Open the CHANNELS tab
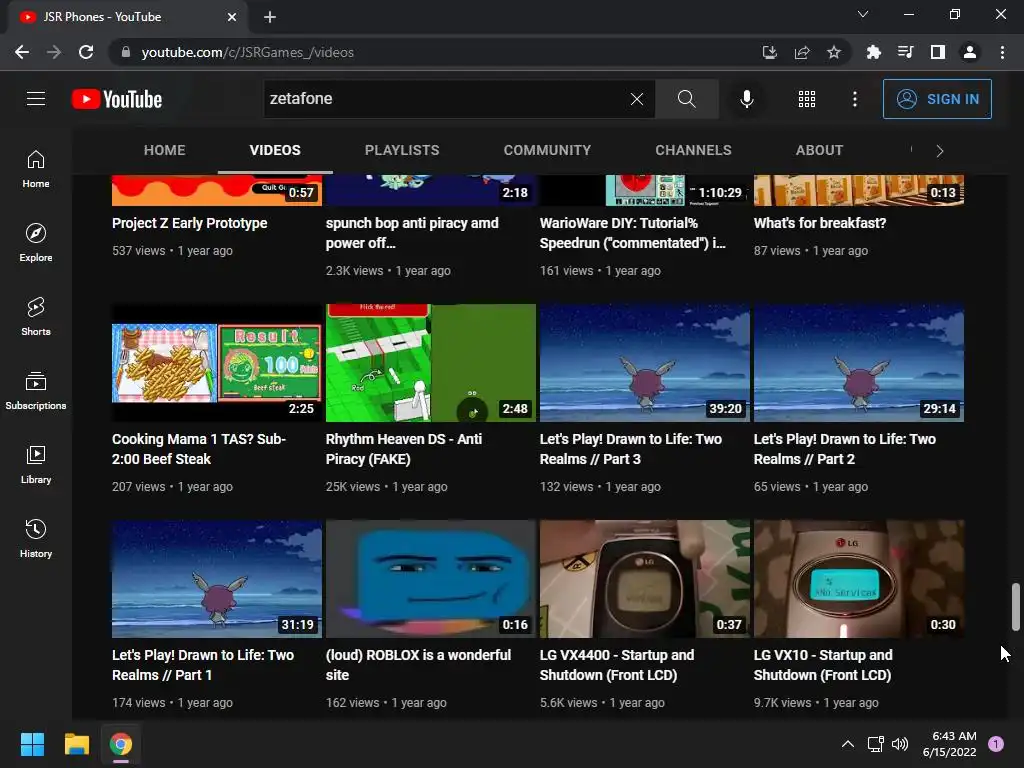 point(694,150)
